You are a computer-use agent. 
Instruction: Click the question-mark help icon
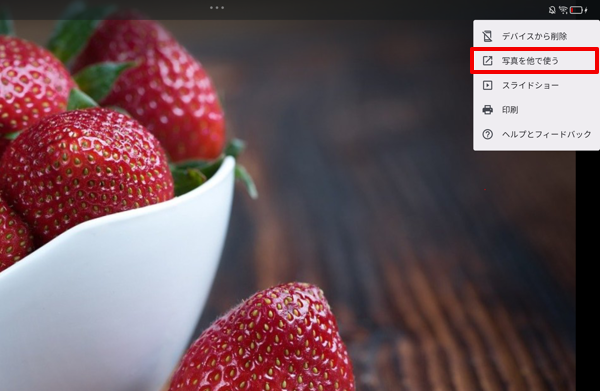point(488,134)
